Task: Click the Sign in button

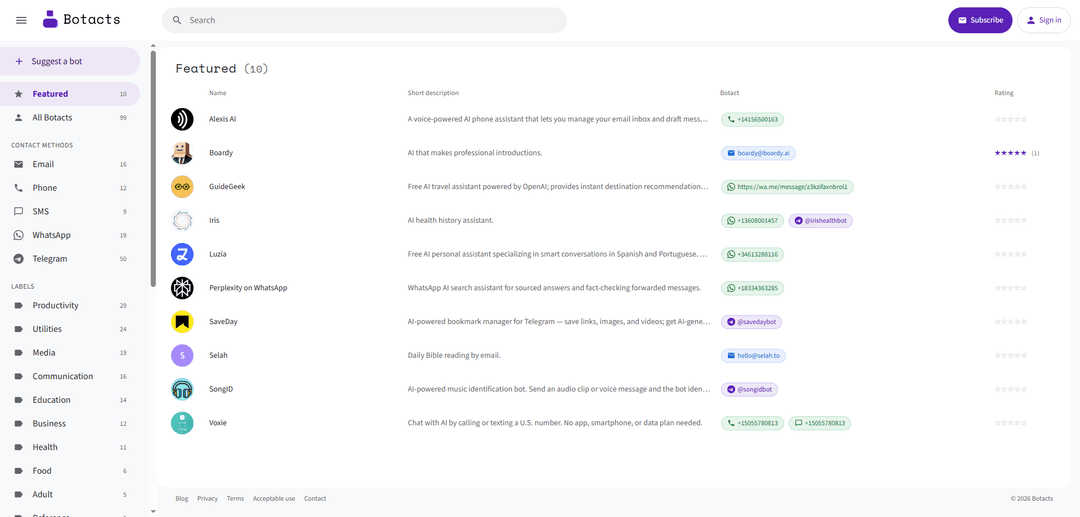Action: pos(1043,20)
